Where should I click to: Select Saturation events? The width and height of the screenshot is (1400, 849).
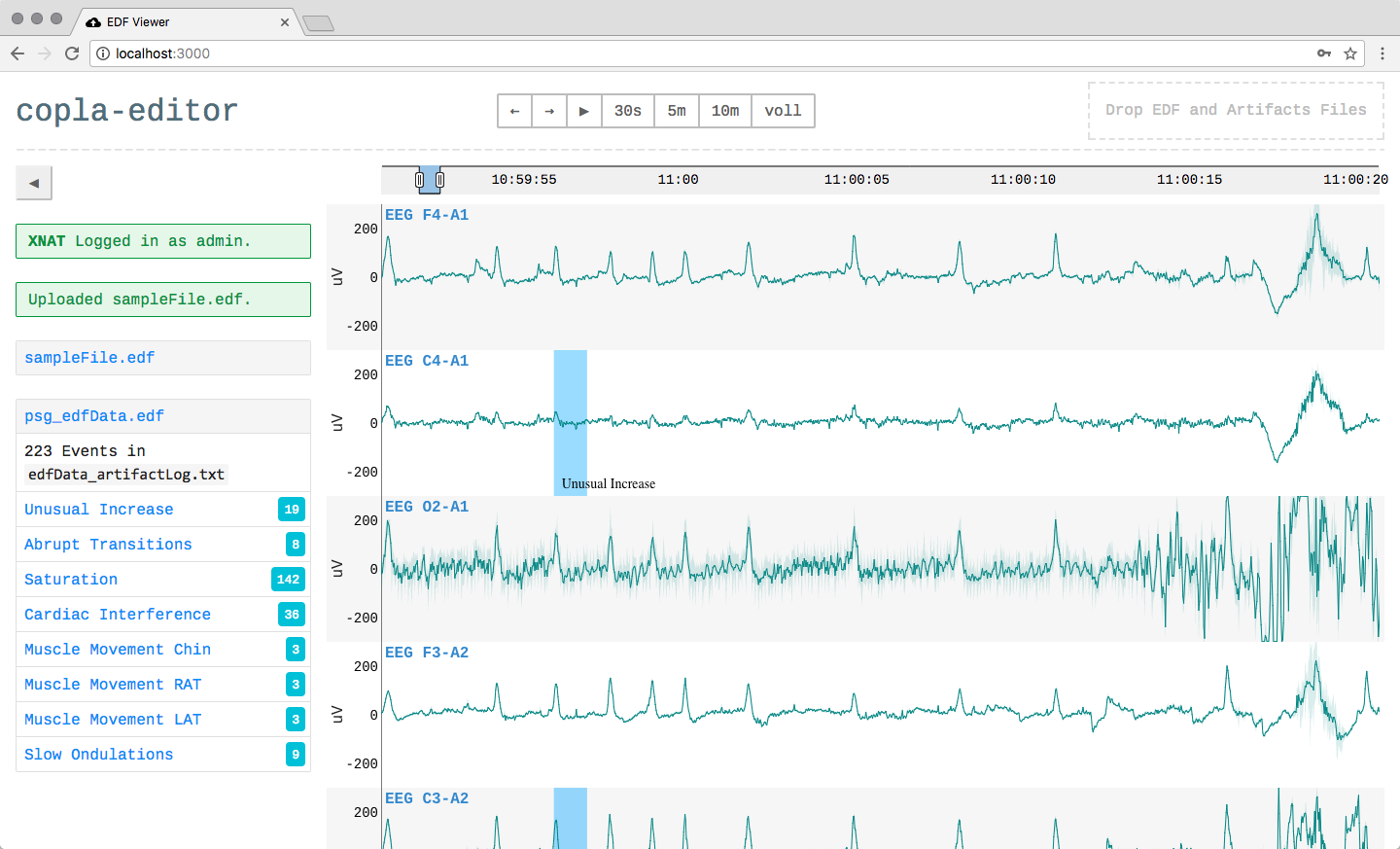point(163,580)
